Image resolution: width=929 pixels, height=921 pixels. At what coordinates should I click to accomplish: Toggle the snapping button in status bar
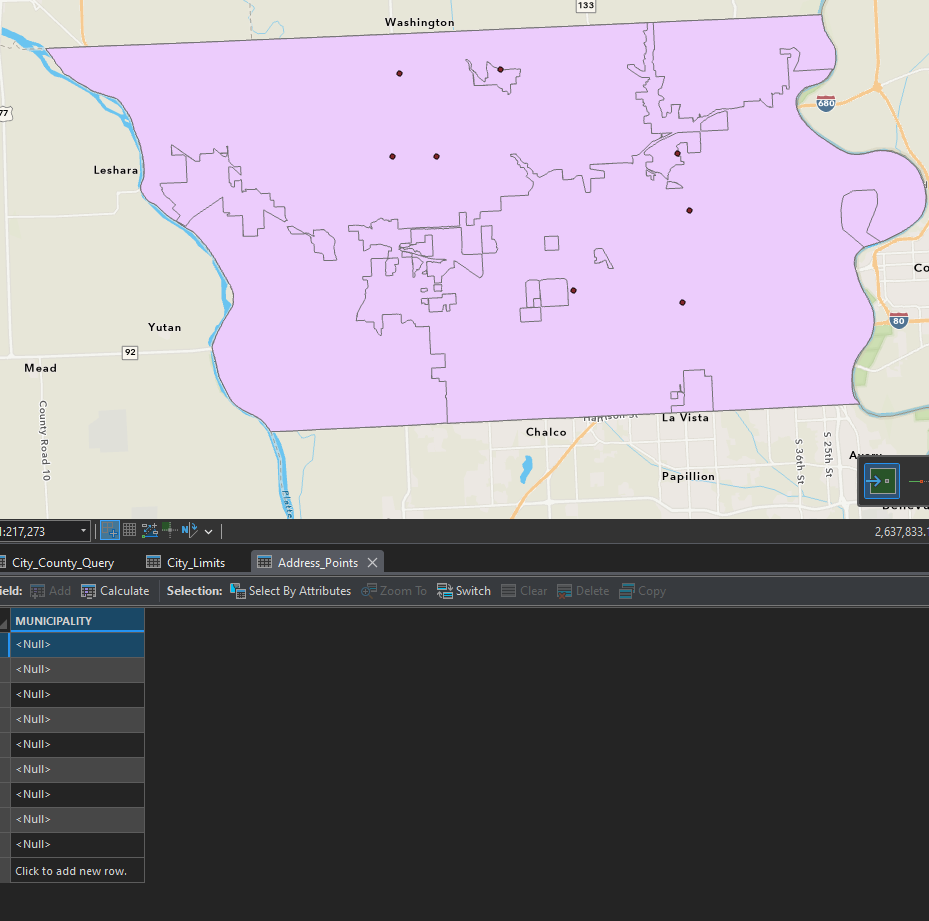coord(110,531)
